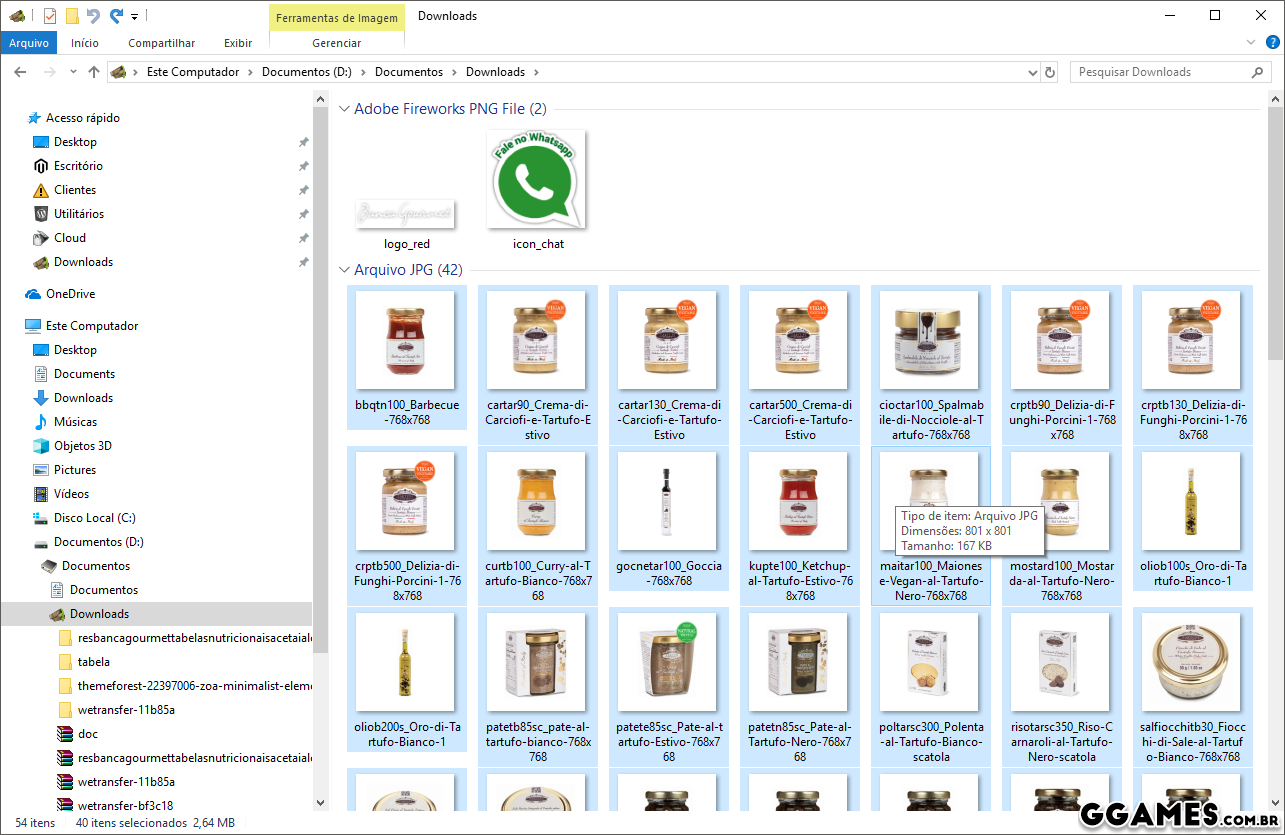Open the Arquivo menu tab
This screenshot has height=835, width=1285.
[29, 43]
